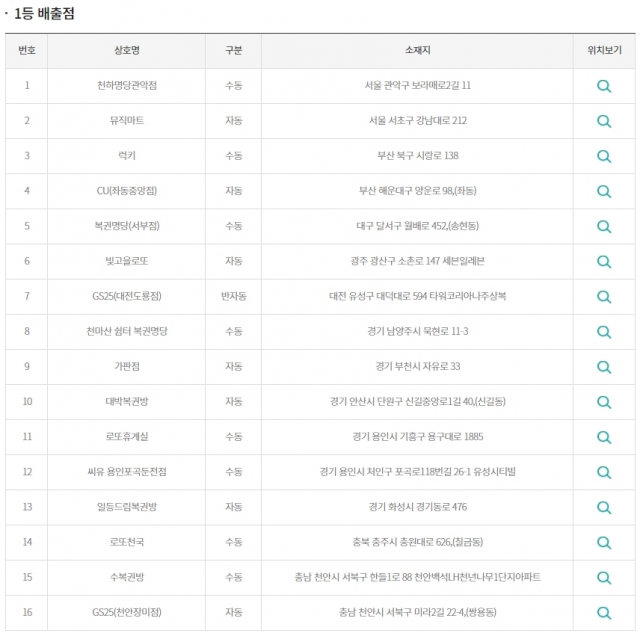This screenshot has height=636, width=640.
Task: Click address 경기 남양주시 묵현로 11-3
Action: tap(418, 331)
